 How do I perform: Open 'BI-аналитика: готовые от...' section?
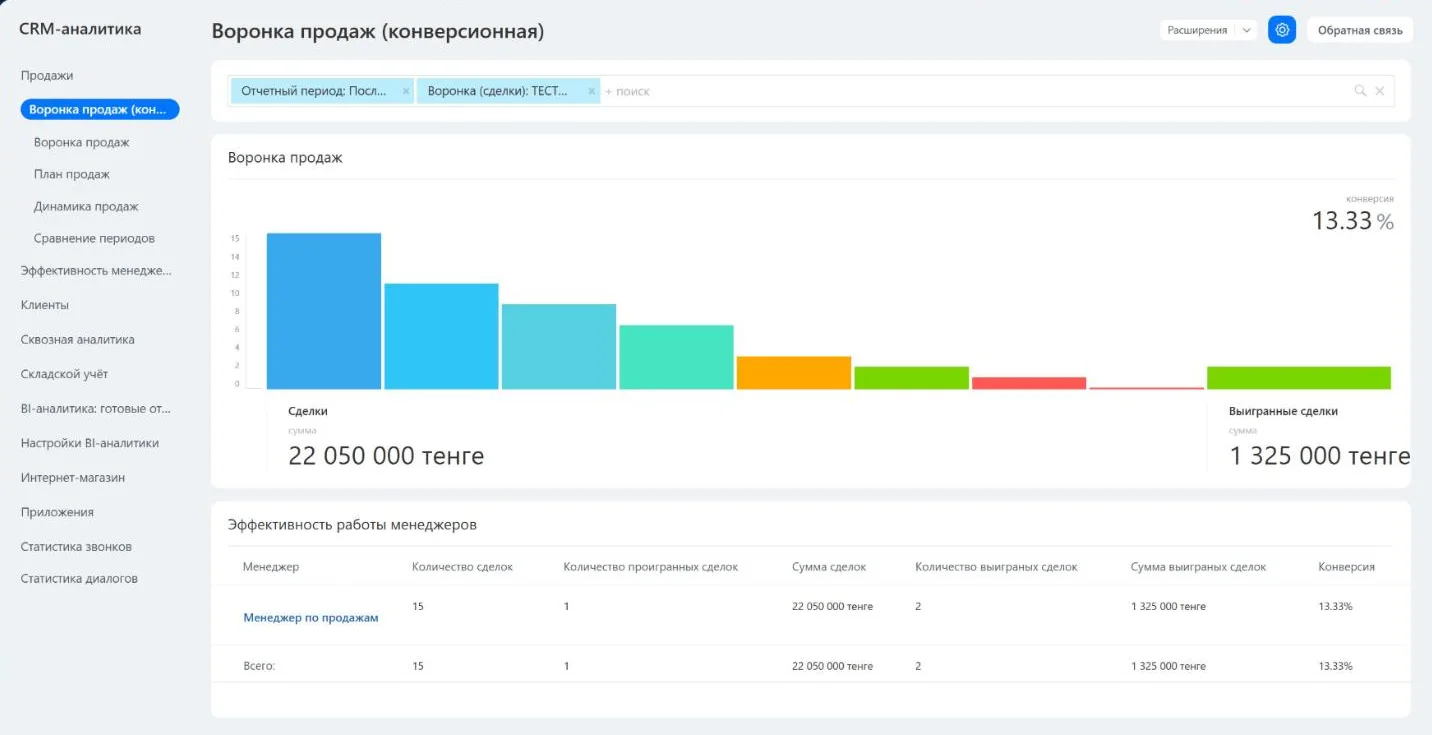point(96,408)
